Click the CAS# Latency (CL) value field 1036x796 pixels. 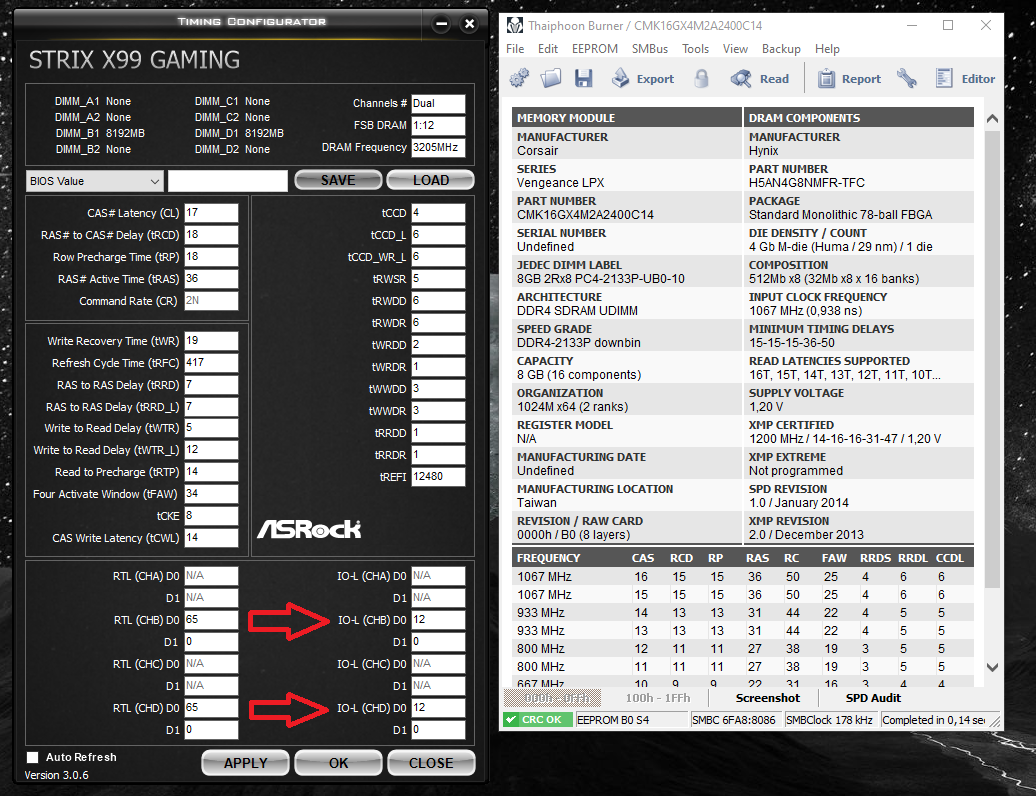[x=211, y=213]
